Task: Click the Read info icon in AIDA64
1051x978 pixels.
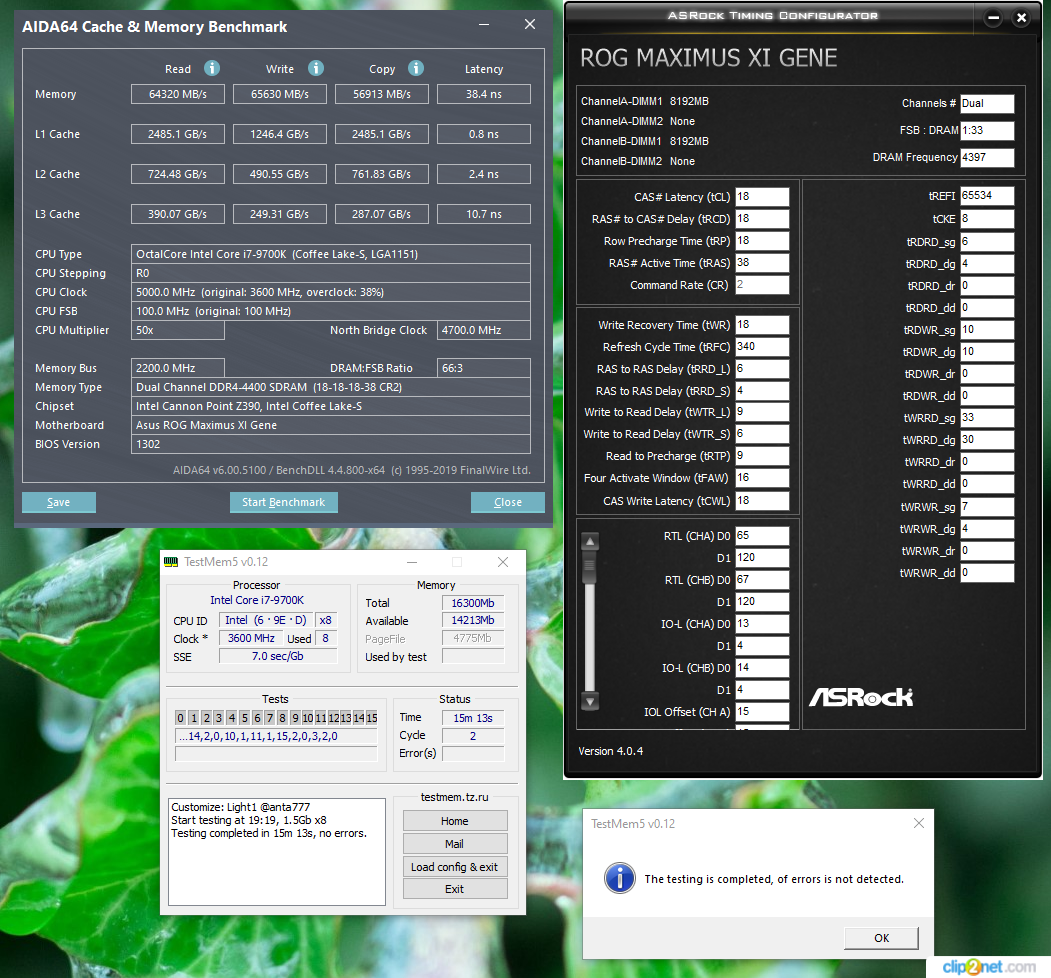Action: click(212, 68)
